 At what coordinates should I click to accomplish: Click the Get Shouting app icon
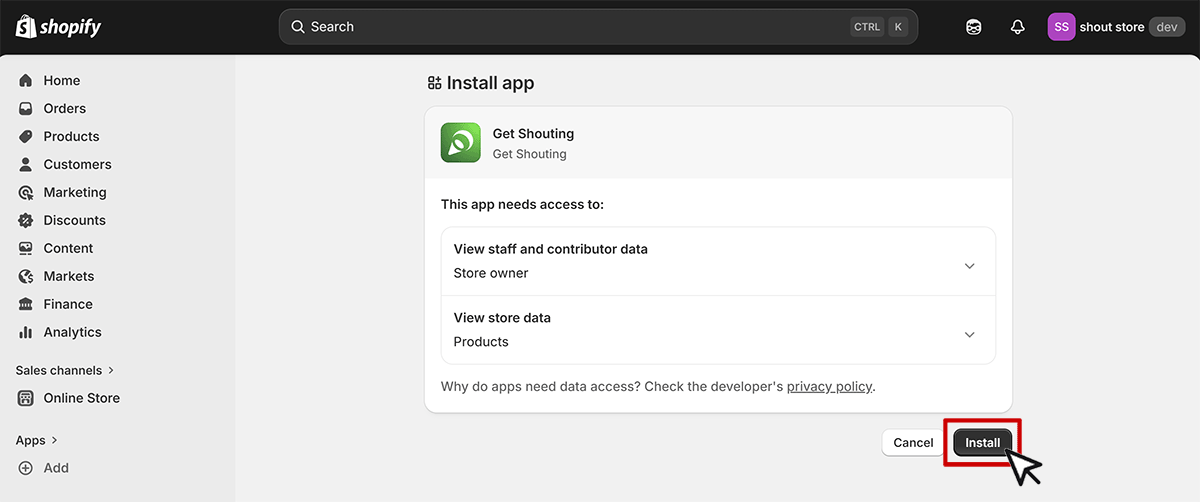461,143
